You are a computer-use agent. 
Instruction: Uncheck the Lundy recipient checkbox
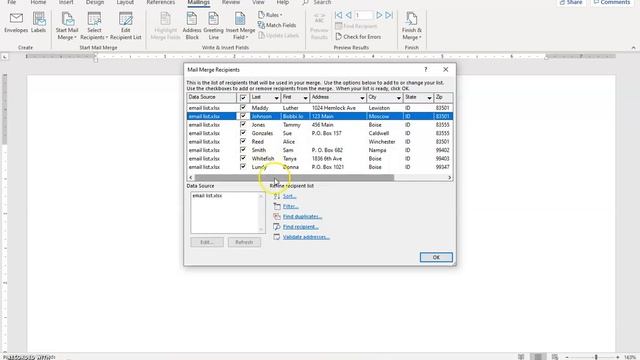click(x=243, y=167)
